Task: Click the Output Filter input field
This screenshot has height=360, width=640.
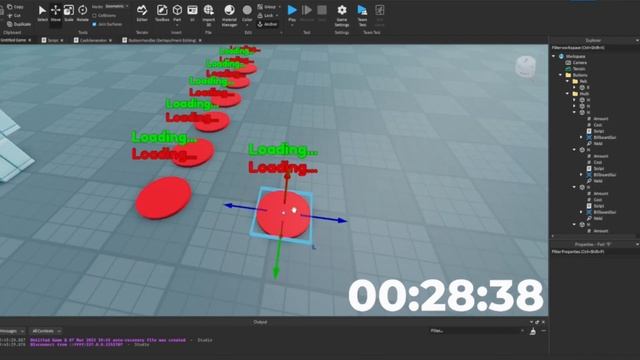Action: click(x=476, y=331)
